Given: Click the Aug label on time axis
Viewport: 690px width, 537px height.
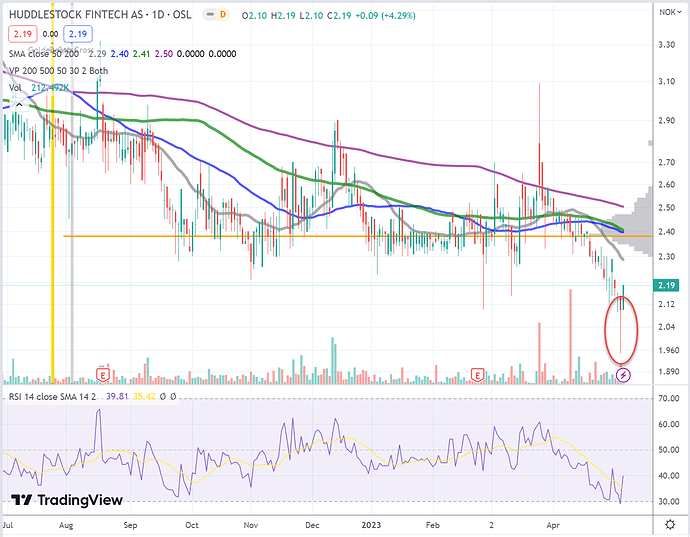Looking at the screenshot, I should pos(66,525).
